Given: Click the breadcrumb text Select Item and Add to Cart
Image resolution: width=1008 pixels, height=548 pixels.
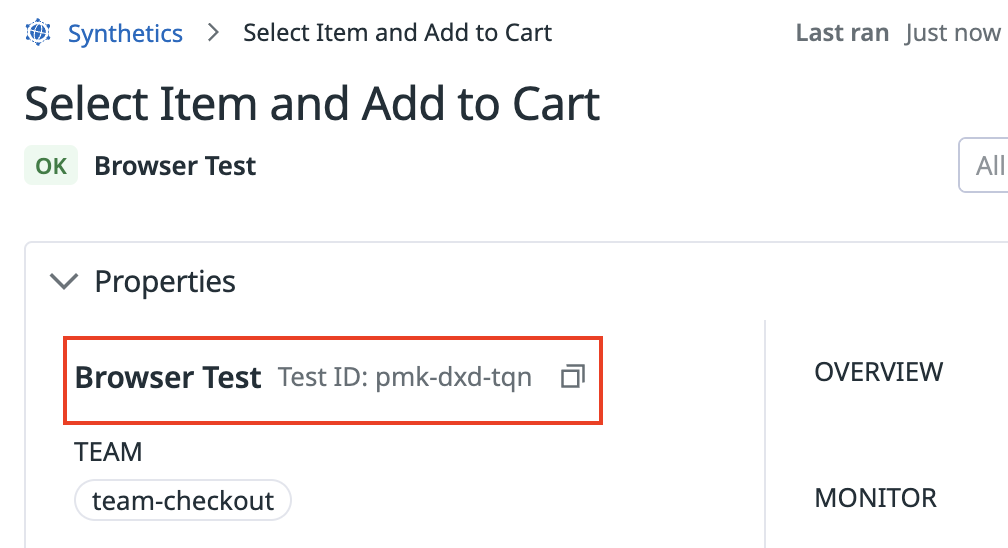Looking at the screenshot, I should (397, 32).
